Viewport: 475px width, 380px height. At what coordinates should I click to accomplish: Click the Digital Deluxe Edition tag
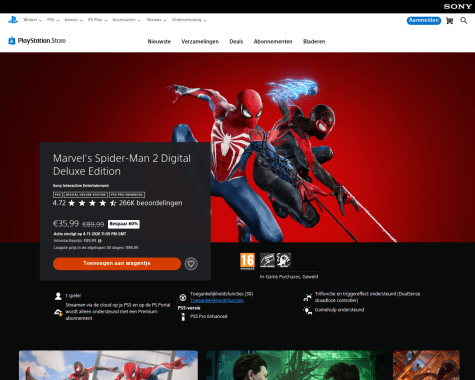[86, 195]
